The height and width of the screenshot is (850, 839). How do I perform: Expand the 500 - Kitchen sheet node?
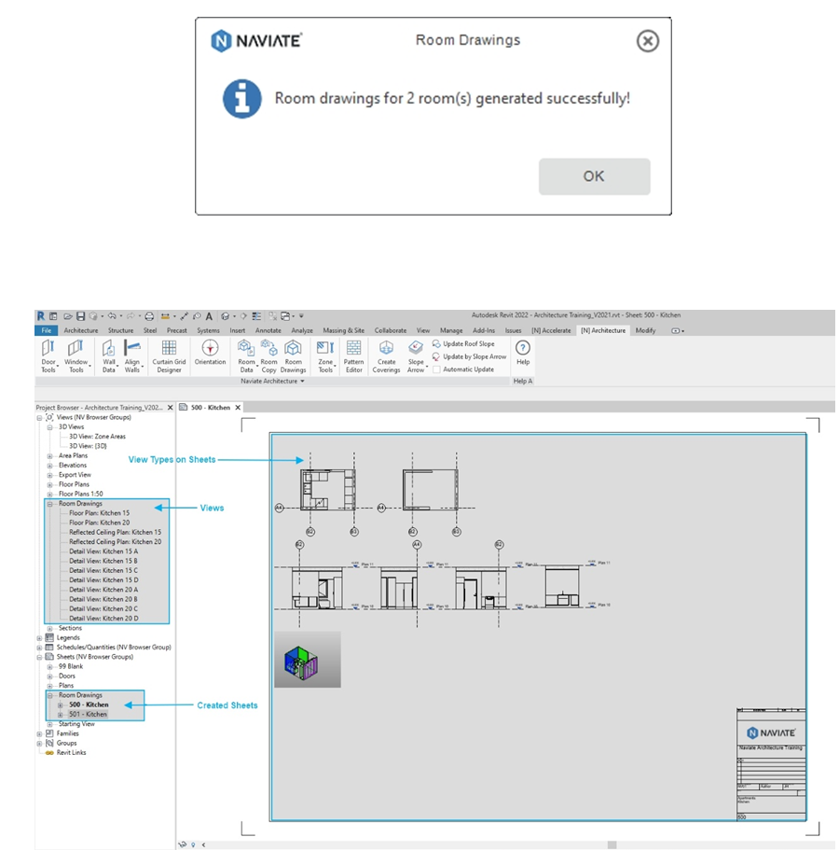click(60, 705)
